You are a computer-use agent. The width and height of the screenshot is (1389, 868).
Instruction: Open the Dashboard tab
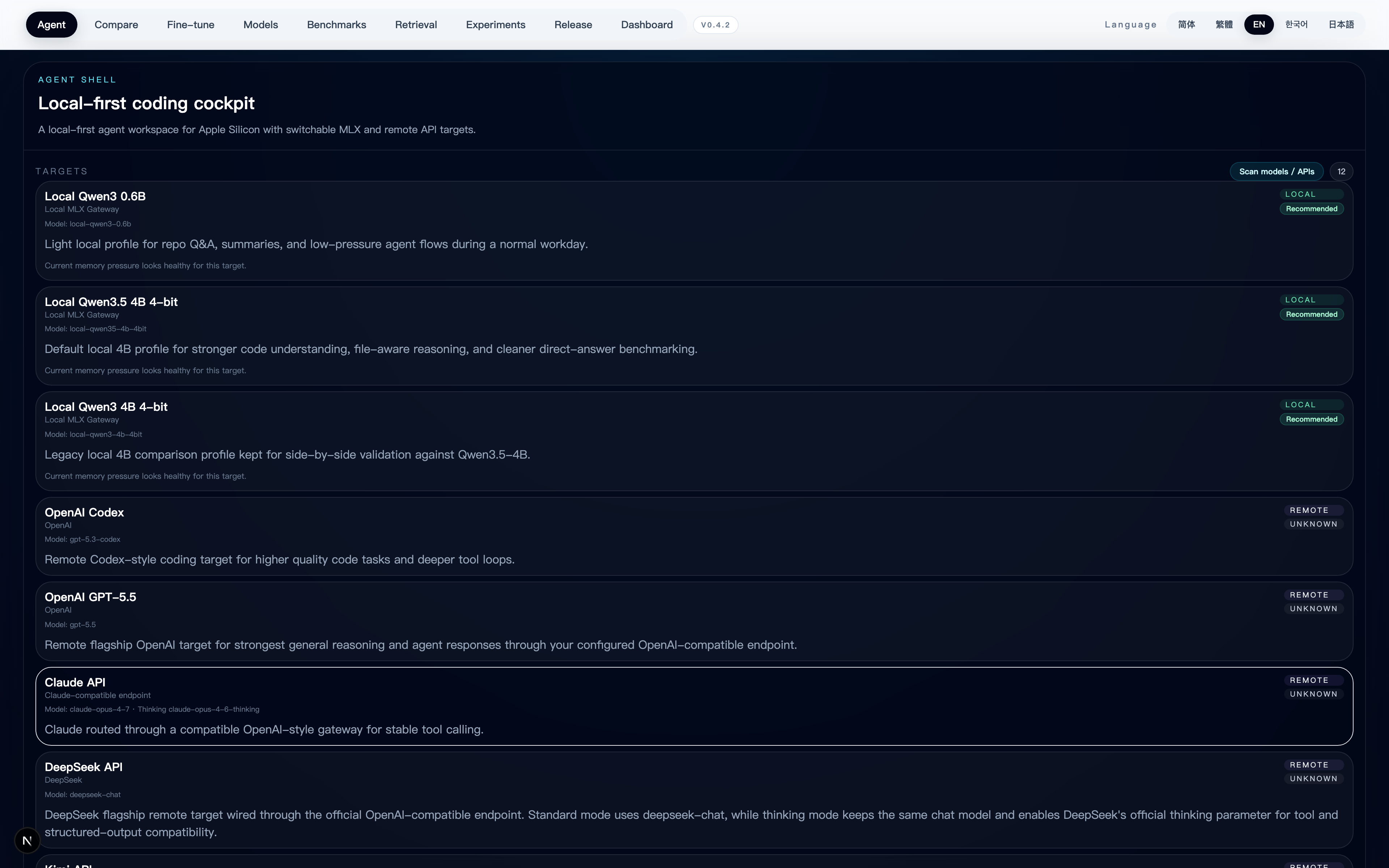[x=647, y=25]
